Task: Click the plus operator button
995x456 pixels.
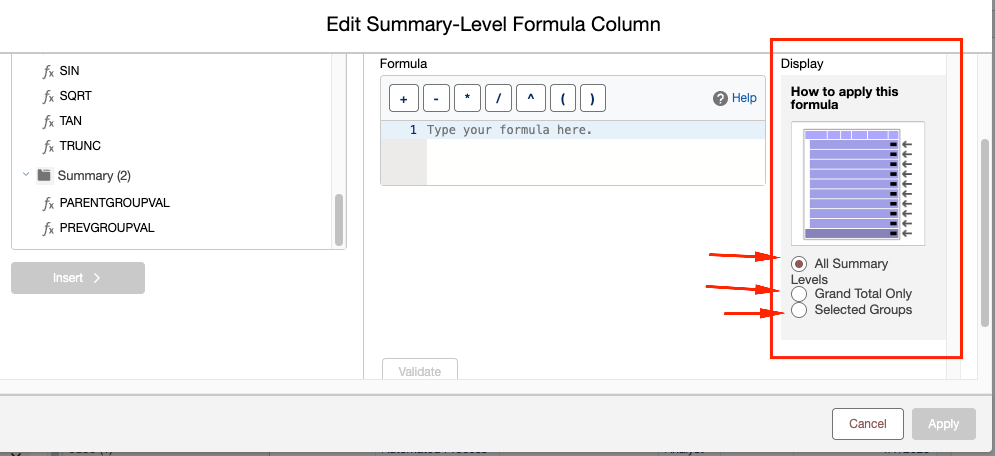Action: [402, 98]
